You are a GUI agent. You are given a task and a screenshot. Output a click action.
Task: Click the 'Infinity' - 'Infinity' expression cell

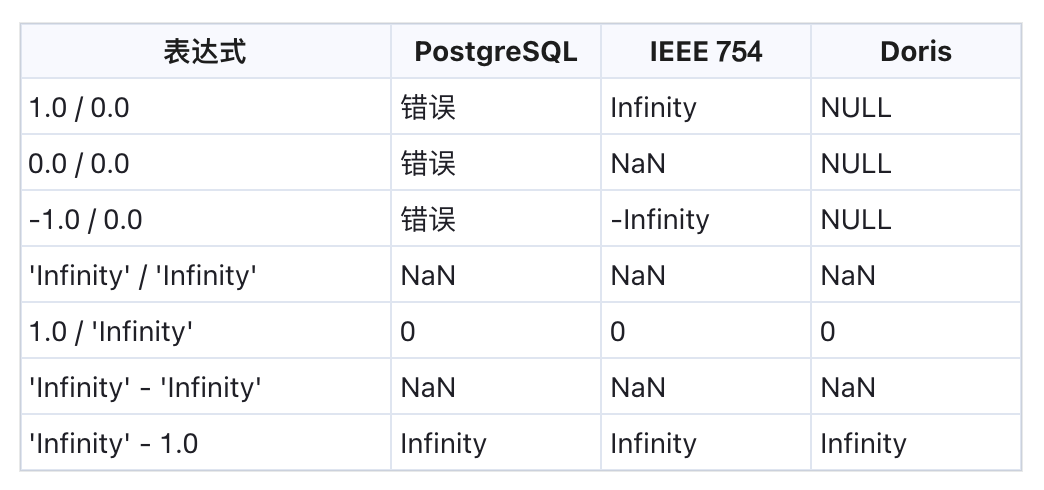coord(146,387)
